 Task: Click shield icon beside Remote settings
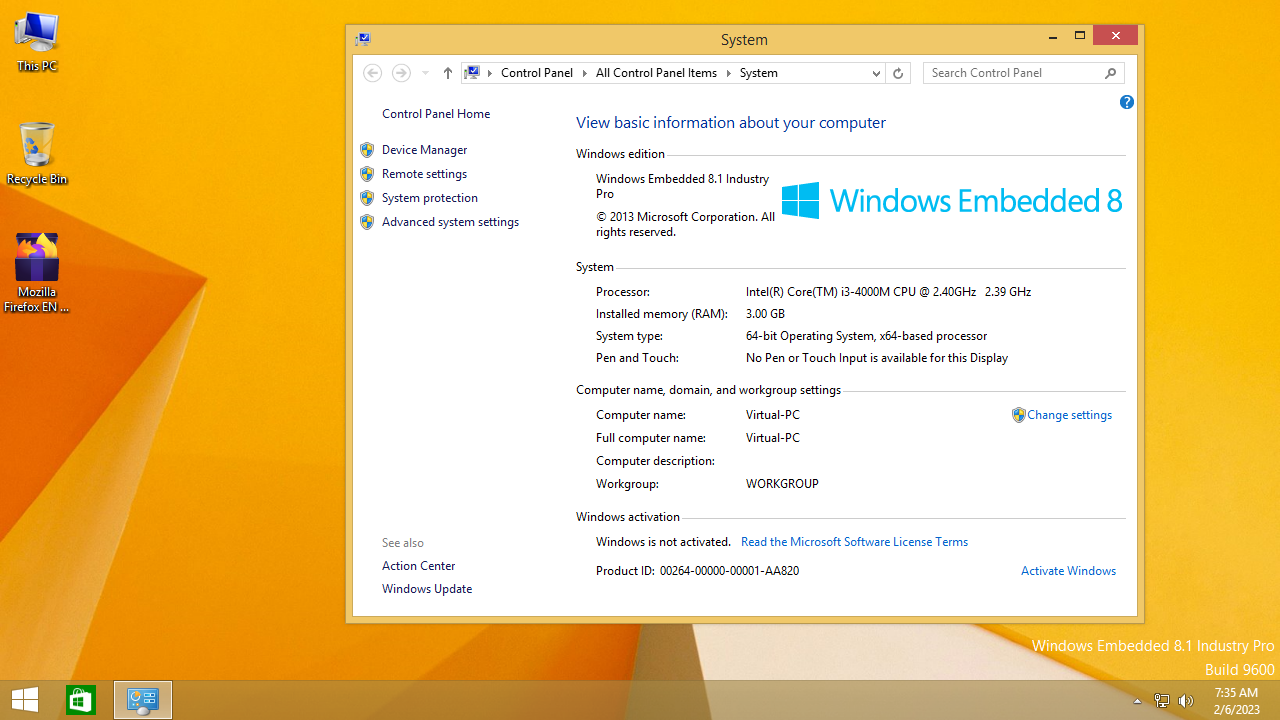pos(367,174)
